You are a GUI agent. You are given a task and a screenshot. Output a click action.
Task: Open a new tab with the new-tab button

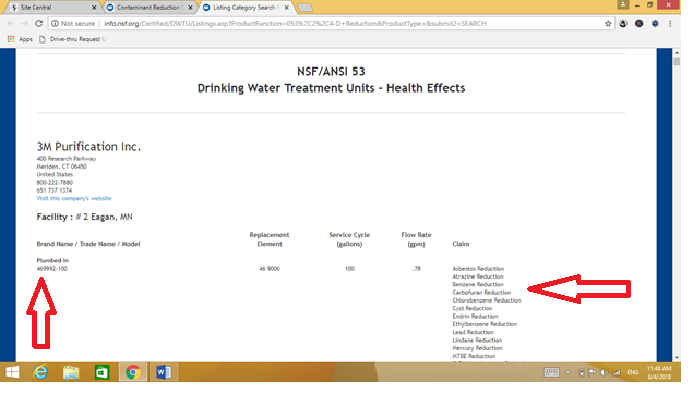[305, 8]
